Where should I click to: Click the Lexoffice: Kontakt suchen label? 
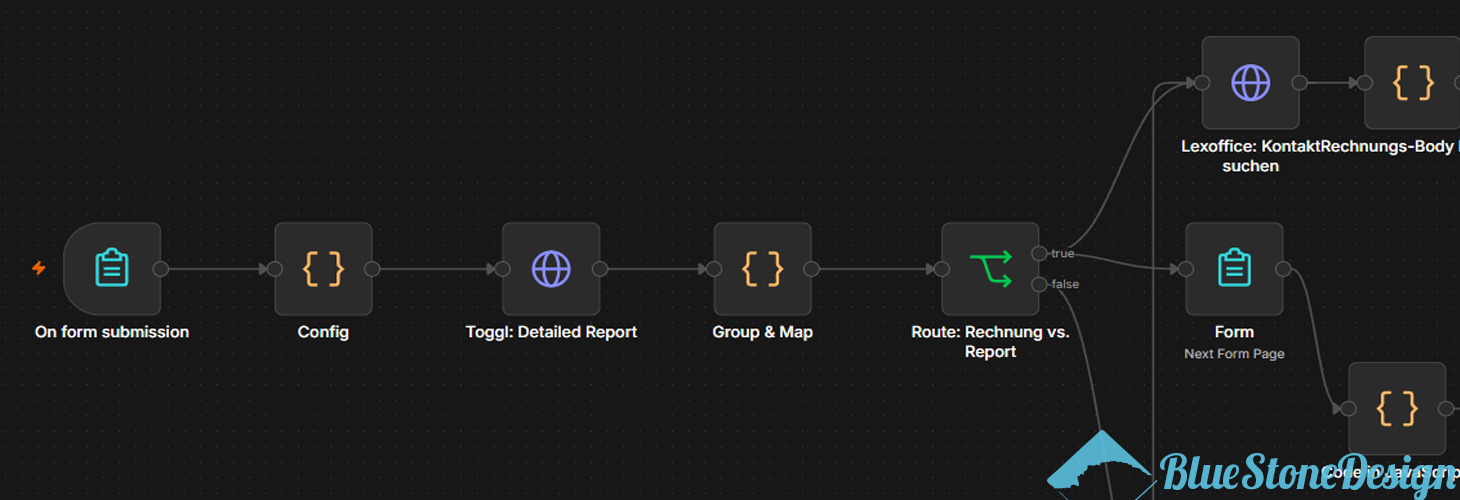tap(1250, 156)
